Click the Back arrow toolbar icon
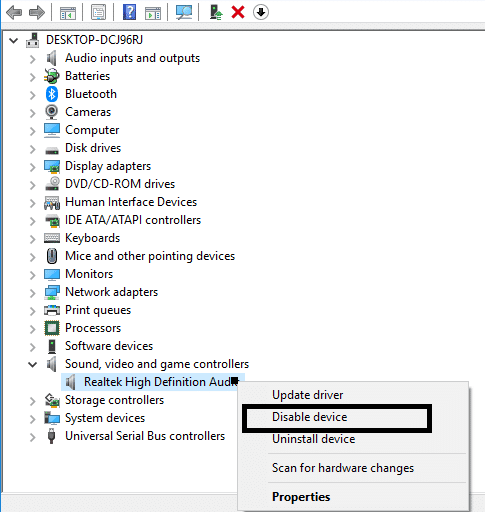This screenshot has width=485, height=512. [x=14, y=12]
